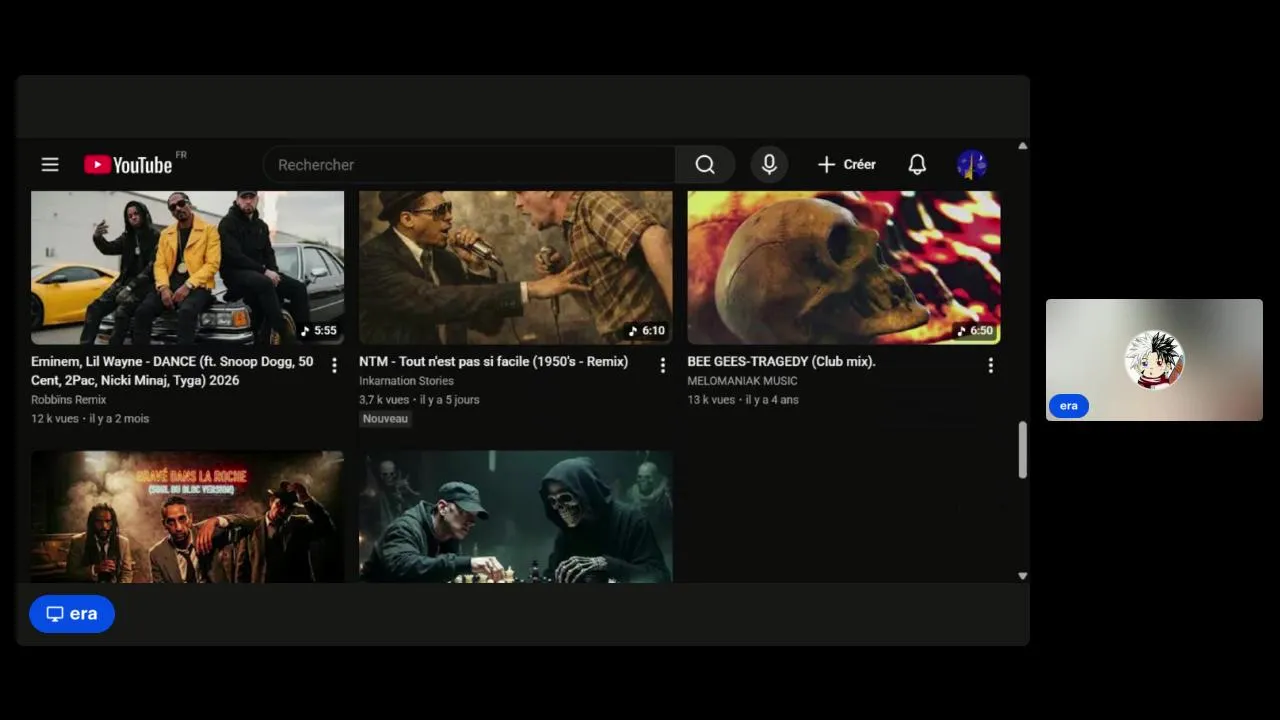
Task: Click the 5:55 duration badge
Action: [319, 331]
